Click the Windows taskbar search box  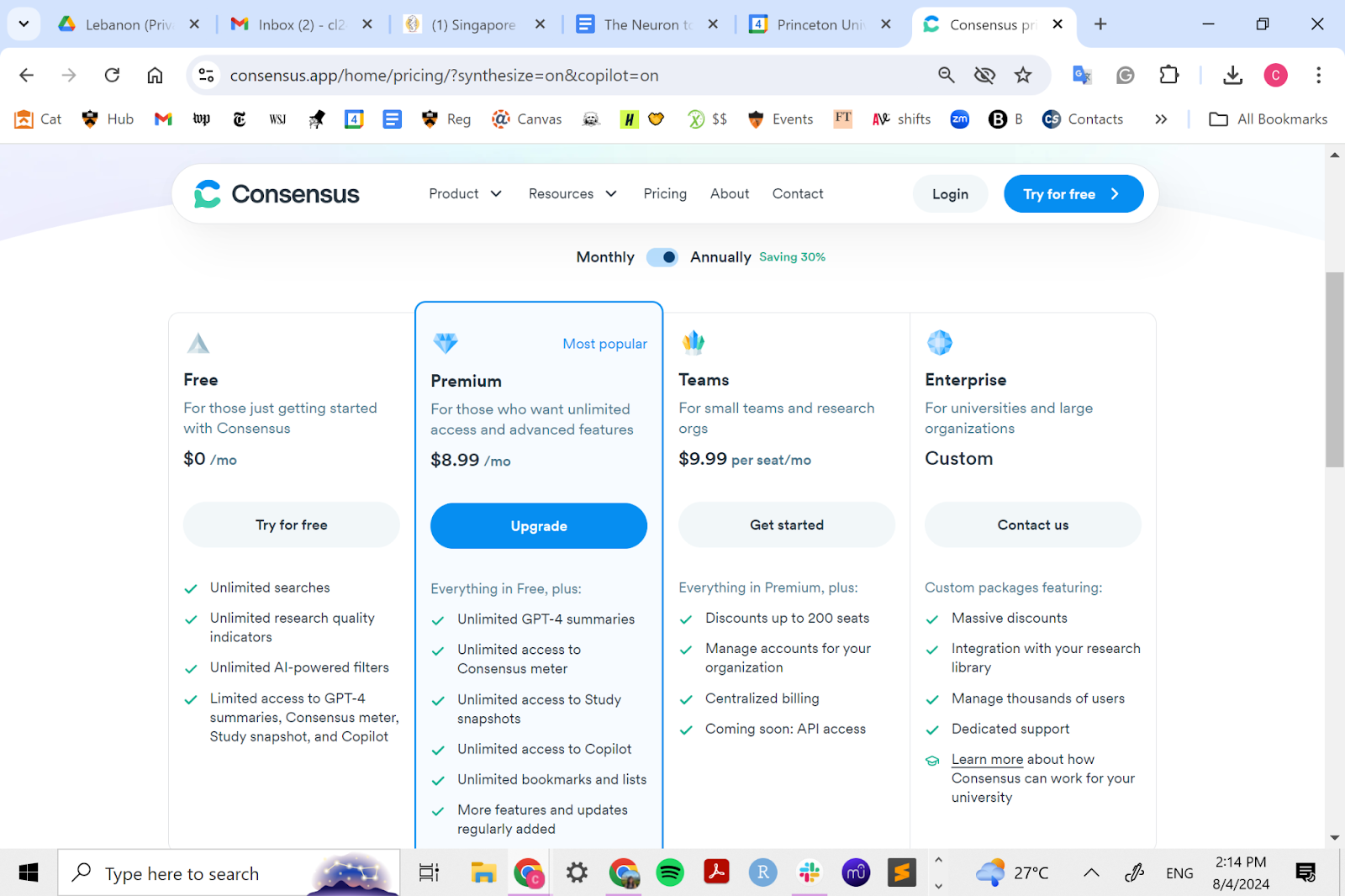pos(229,873)
